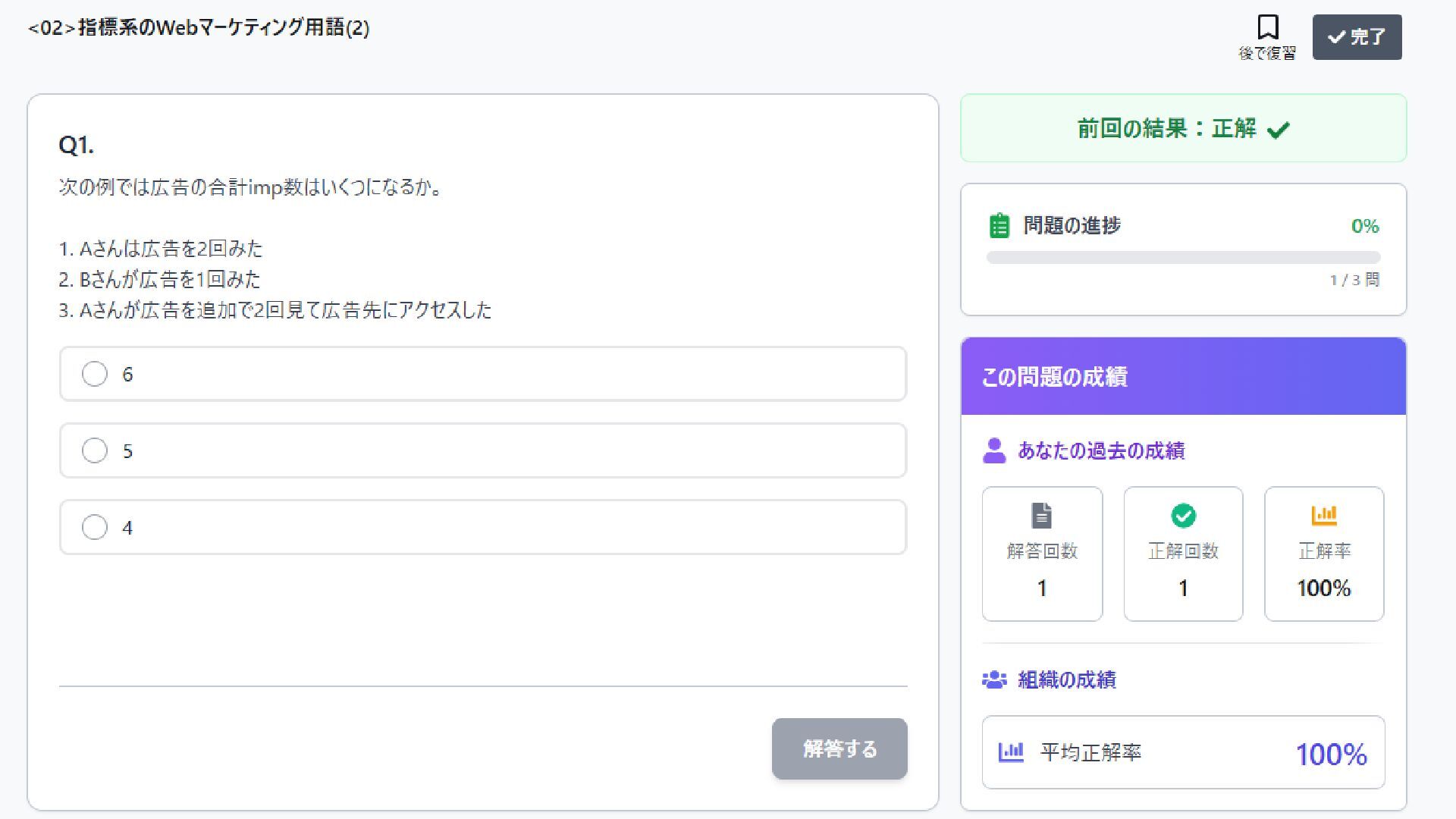
Task: Click the 完了 button
Action: pos(1357,36)
